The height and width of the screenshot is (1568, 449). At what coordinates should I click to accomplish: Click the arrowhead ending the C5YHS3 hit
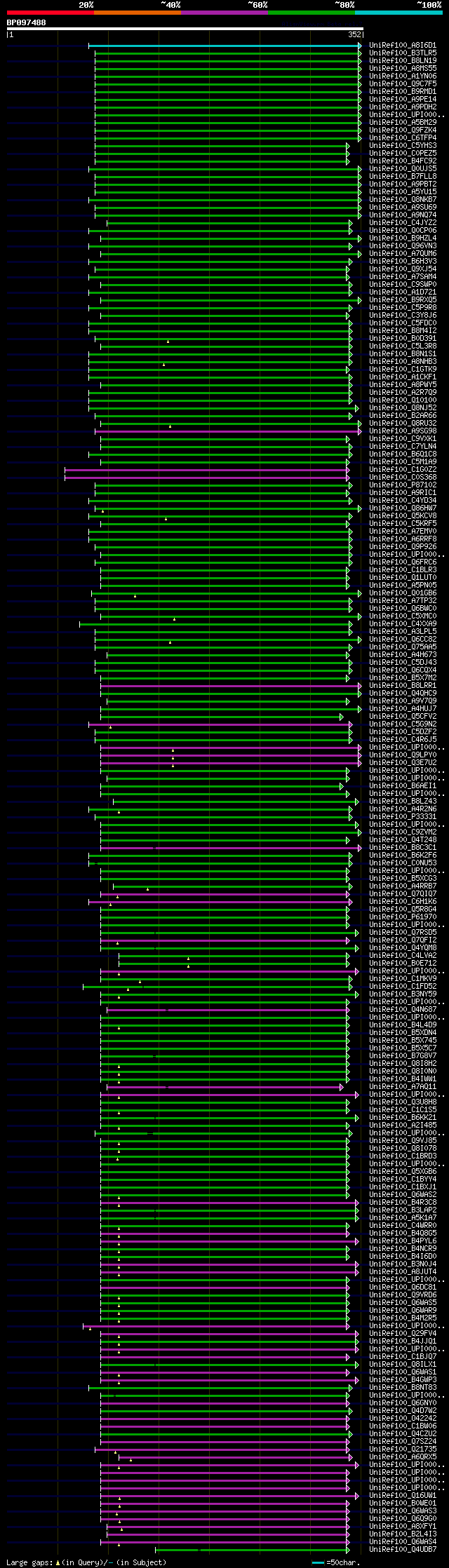click(348, 146)
